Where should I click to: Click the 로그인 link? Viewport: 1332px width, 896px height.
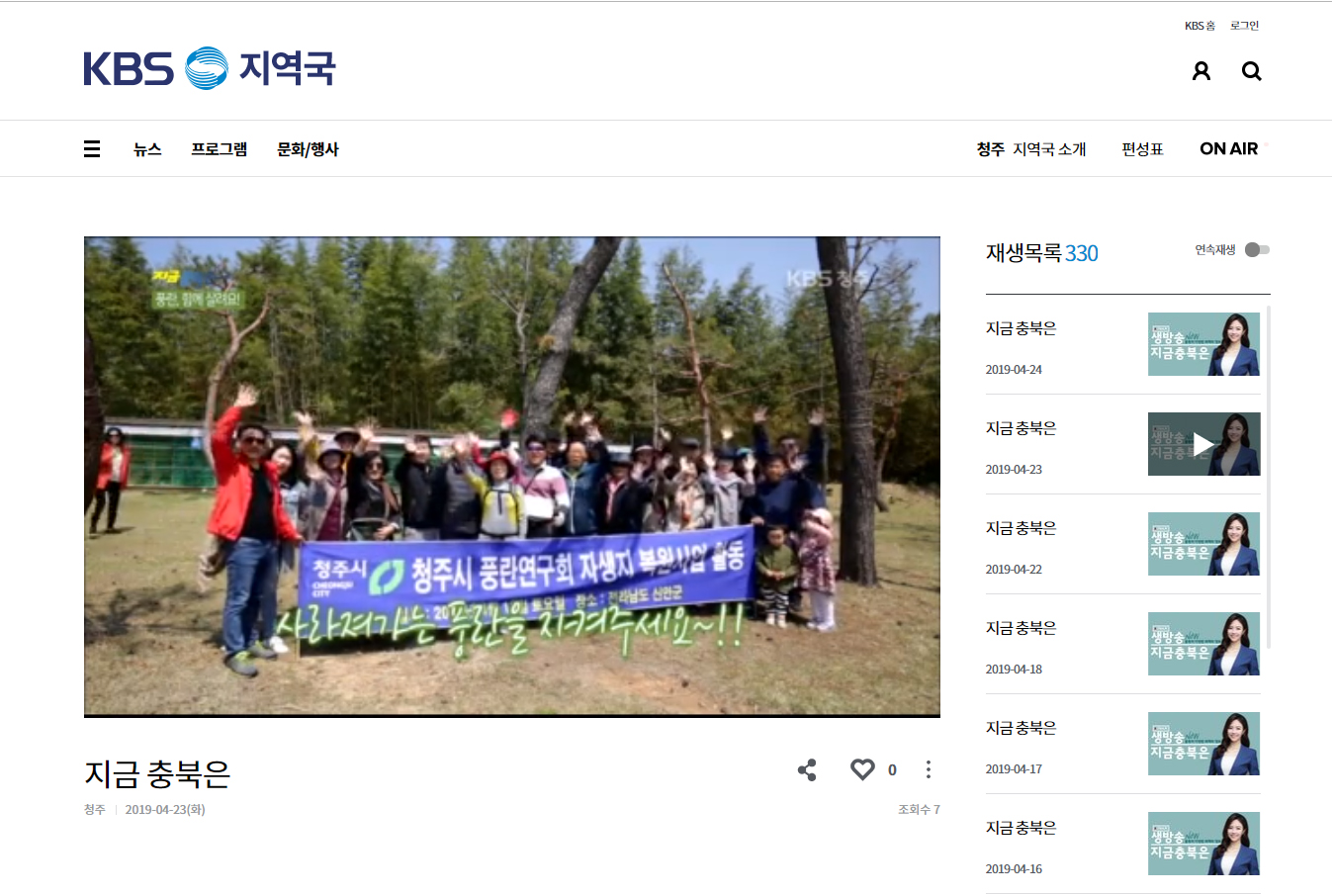[1244, 26]
